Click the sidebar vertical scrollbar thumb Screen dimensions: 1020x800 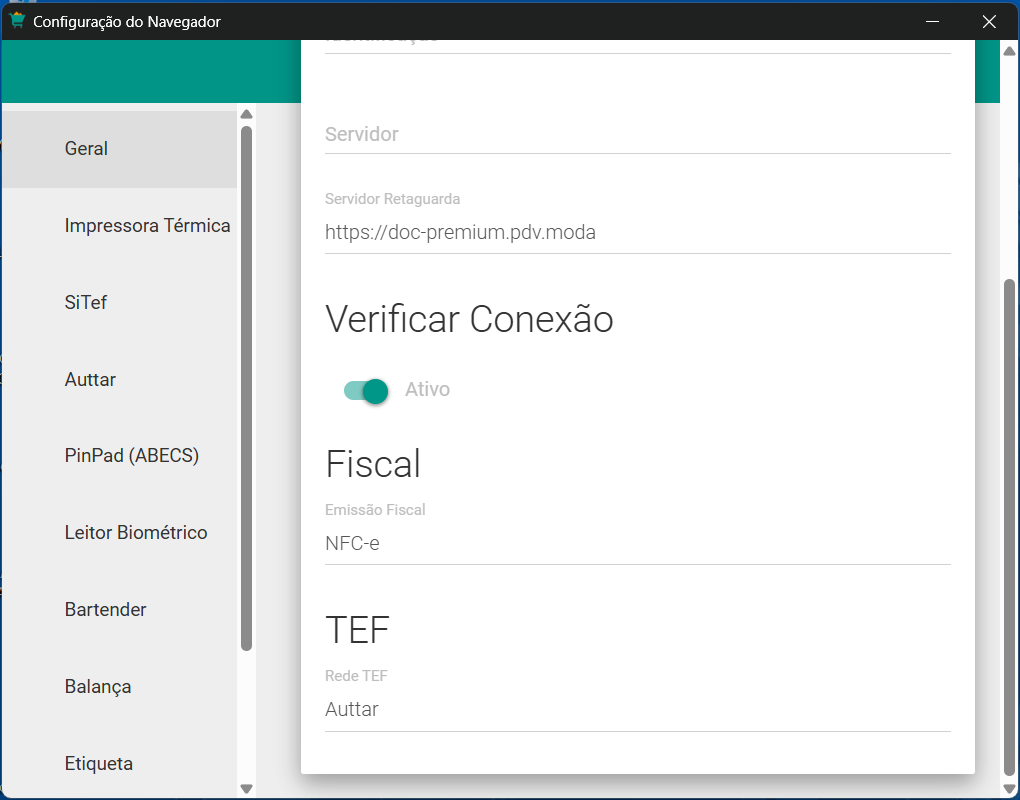(247, 388)
